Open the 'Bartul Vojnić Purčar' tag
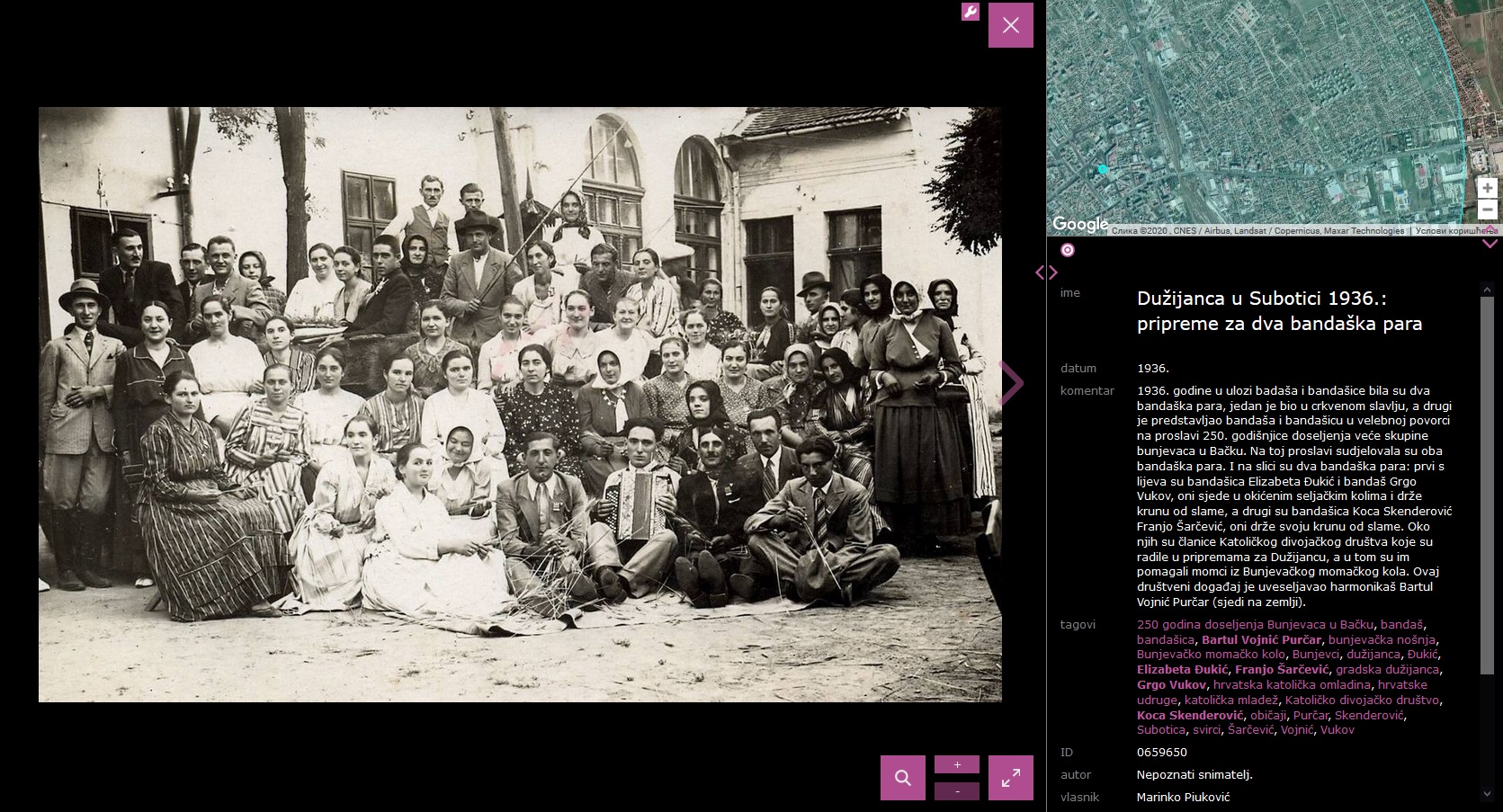The height and width of the screenshot is (812, 1503). pos(1263,639)
